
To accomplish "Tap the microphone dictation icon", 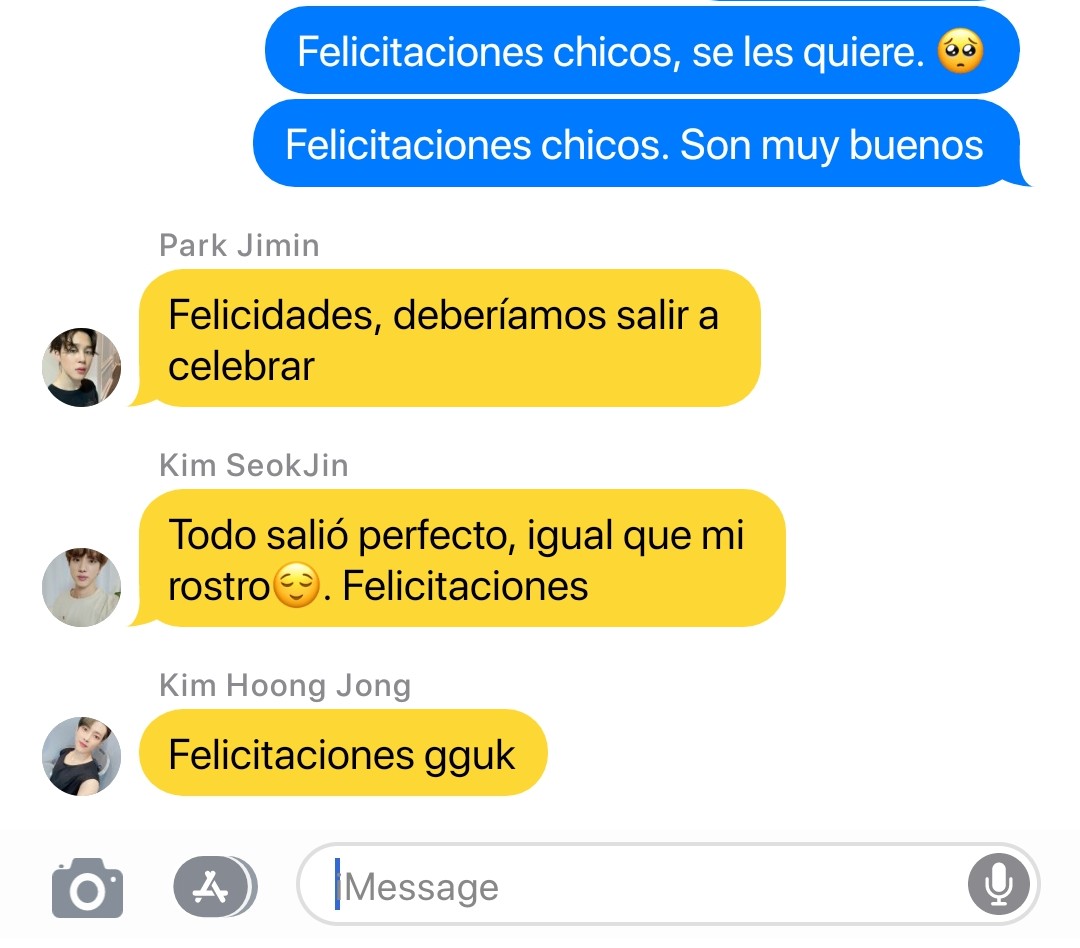I will [998, 885].
